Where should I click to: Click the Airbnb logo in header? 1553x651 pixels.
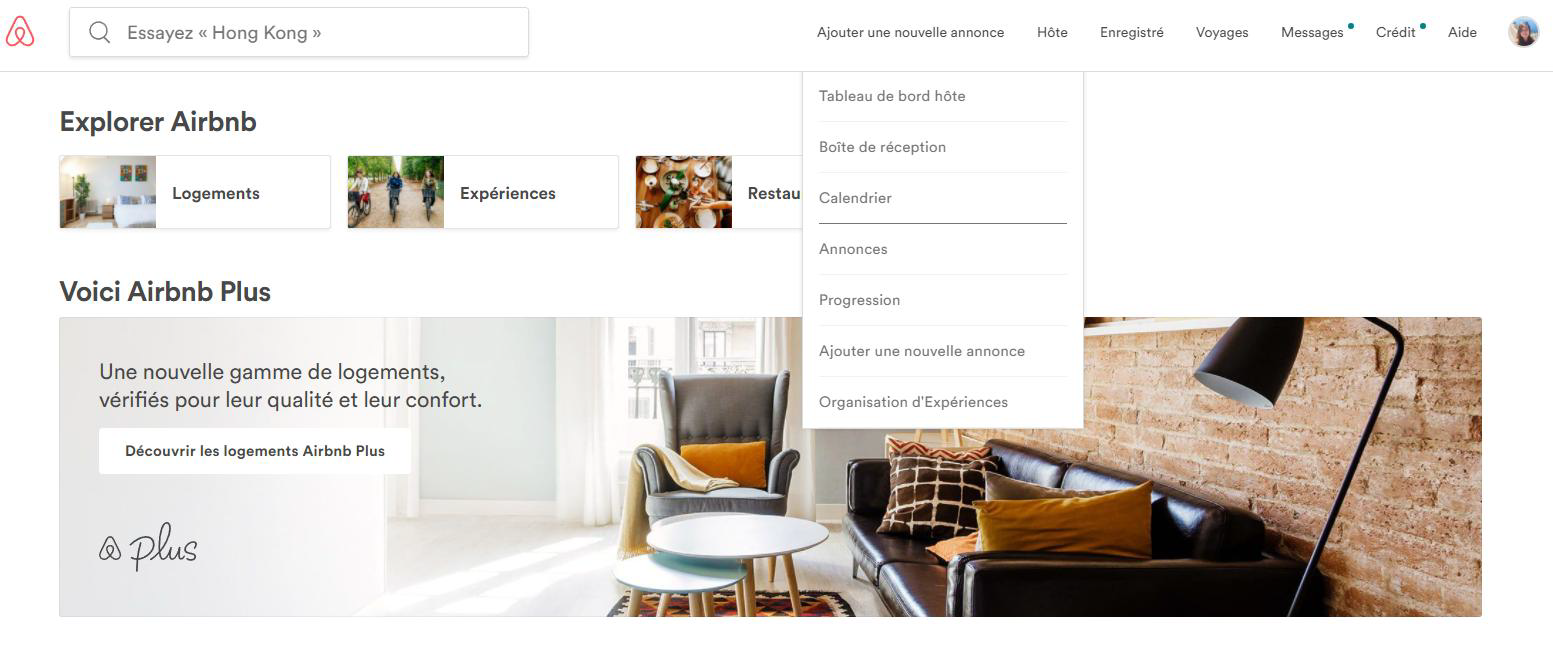[20, 33]
